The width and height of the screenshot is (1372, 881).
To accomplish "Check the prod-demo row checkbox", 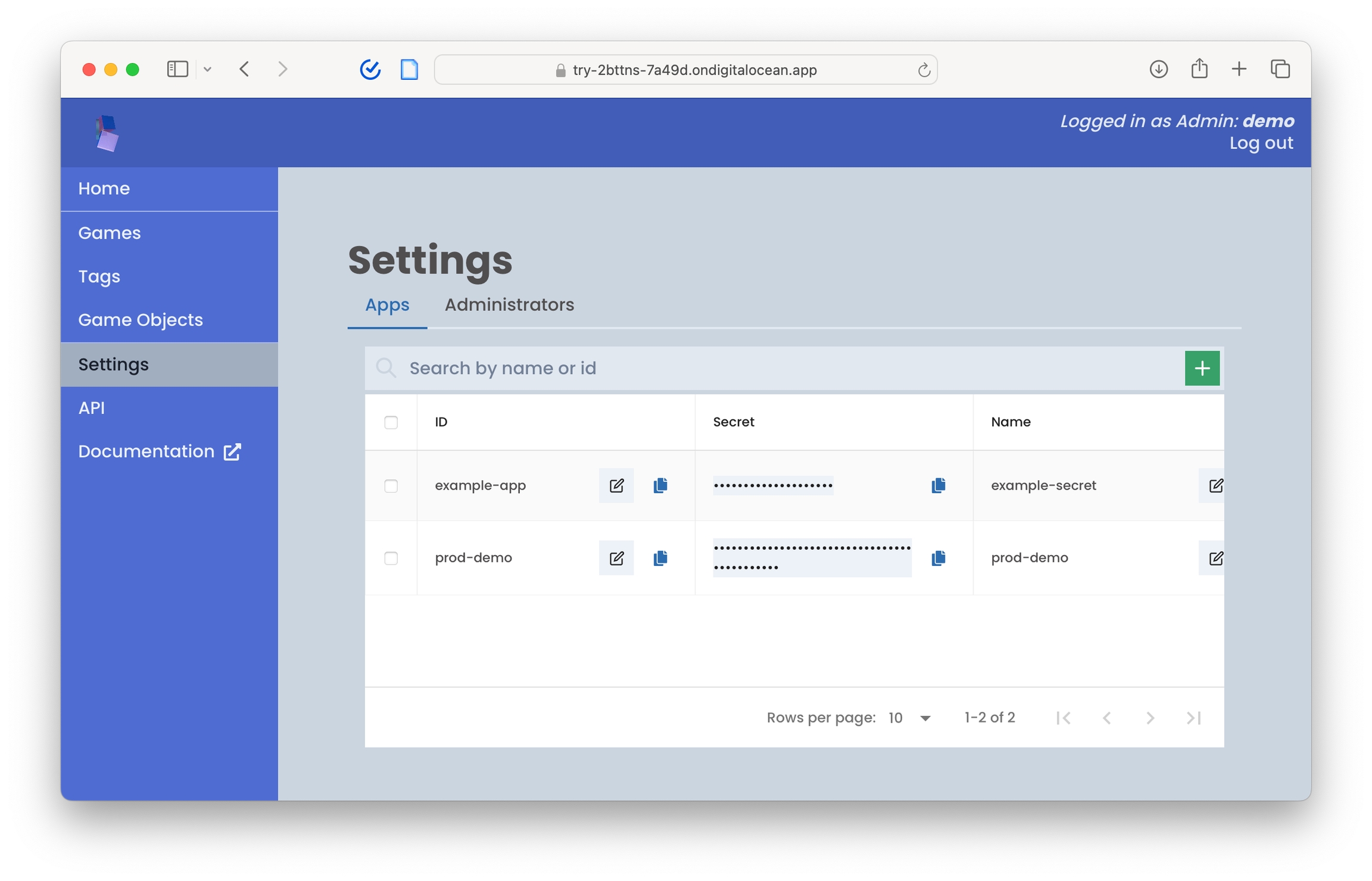I will click(x=391, y=558).
